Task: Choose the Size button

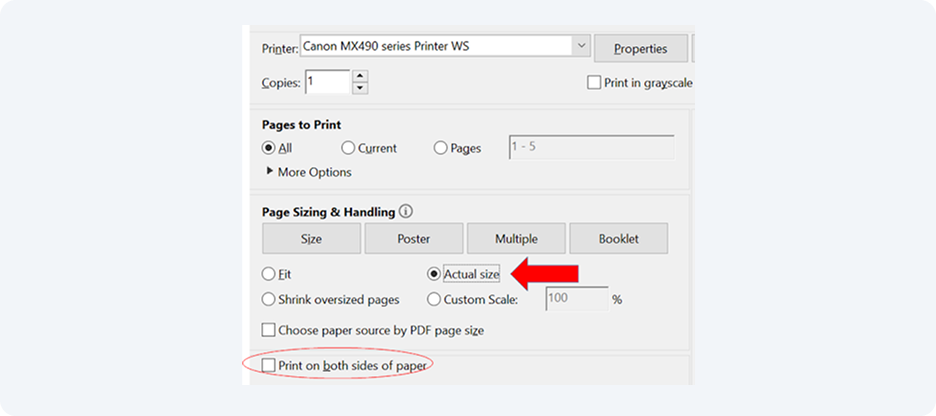Action: click(311, 239)
